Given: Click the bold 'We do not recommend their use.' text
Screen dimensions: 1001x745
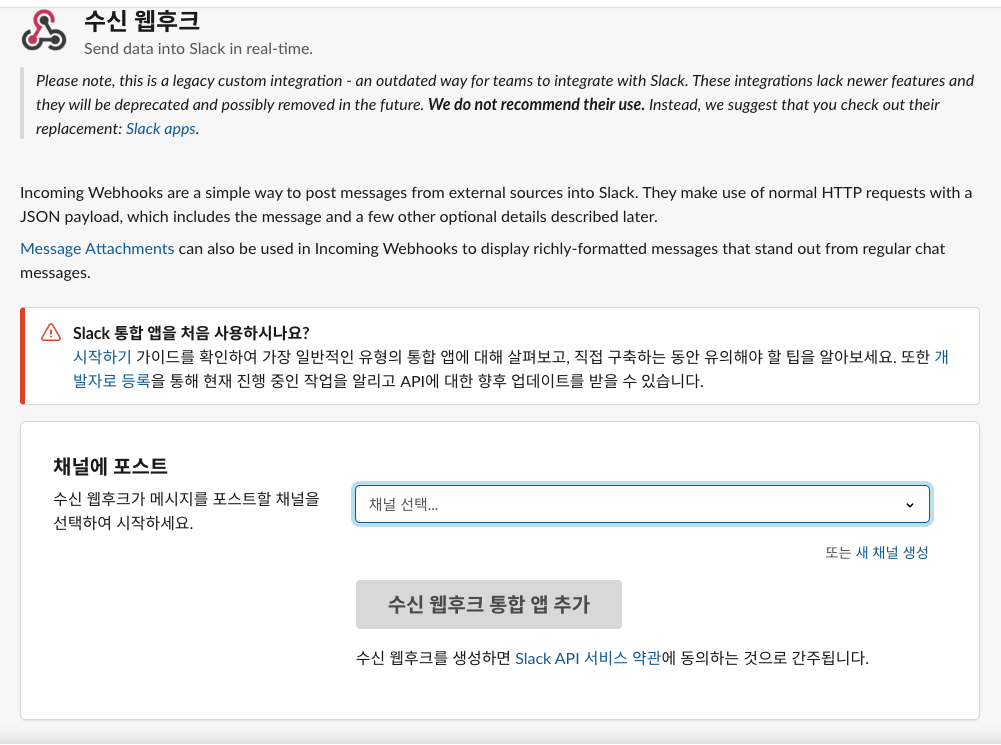Looking at the screenshot, I should pyautogui.click(x=536, y=105).
